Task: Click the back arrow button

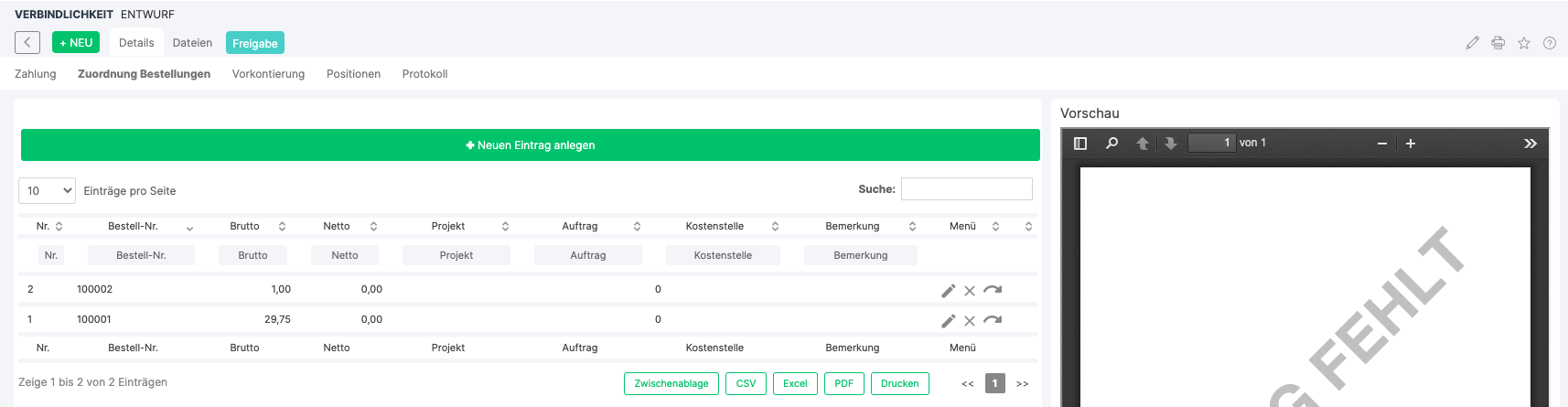Action: point(27,43)
